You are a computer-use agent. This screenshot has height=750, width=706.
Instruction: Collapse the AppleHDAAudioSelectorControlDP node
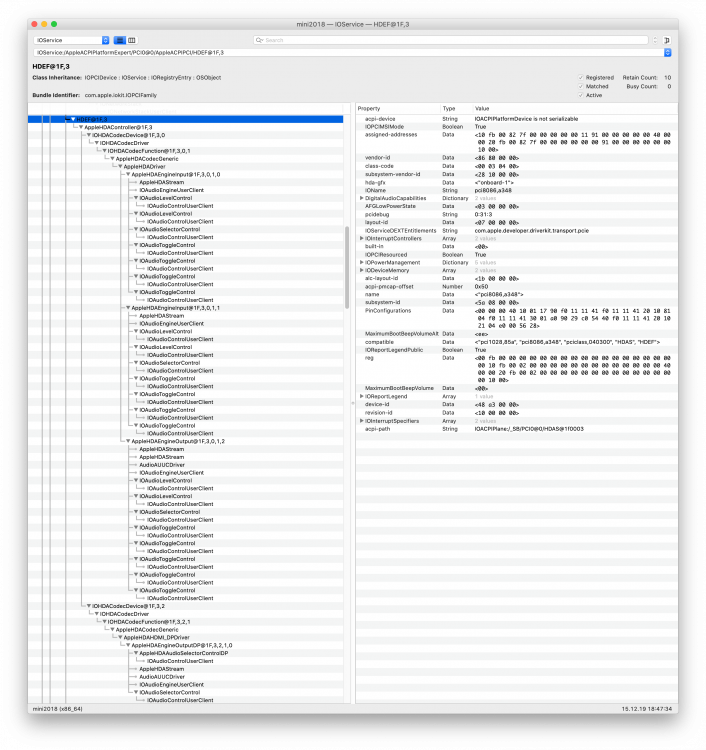pos(136,653)
